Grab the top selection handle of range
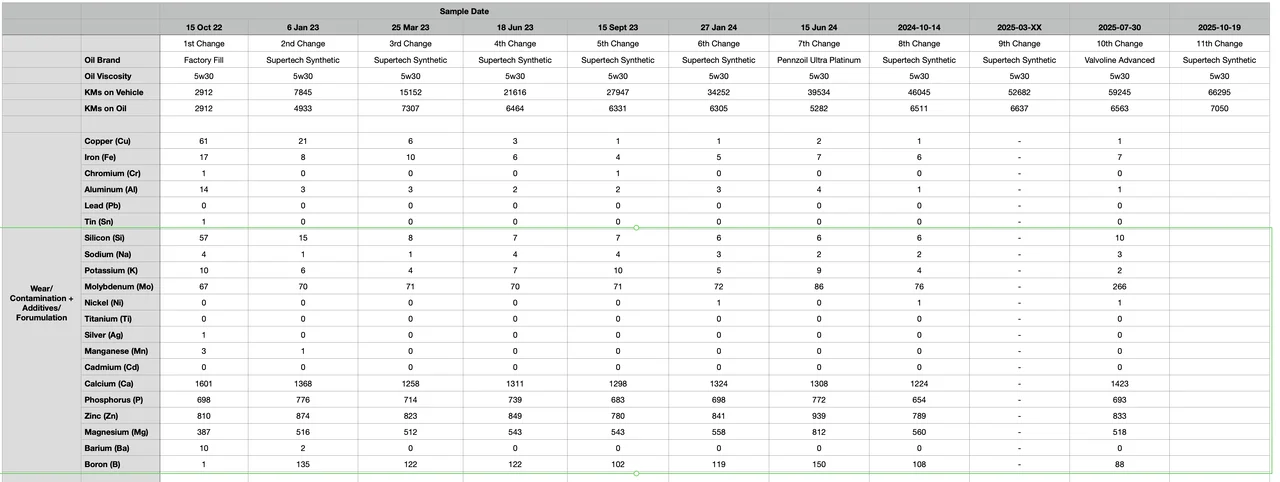The height and width of the screenshot is (482, 1280). [x=637, y=228]
